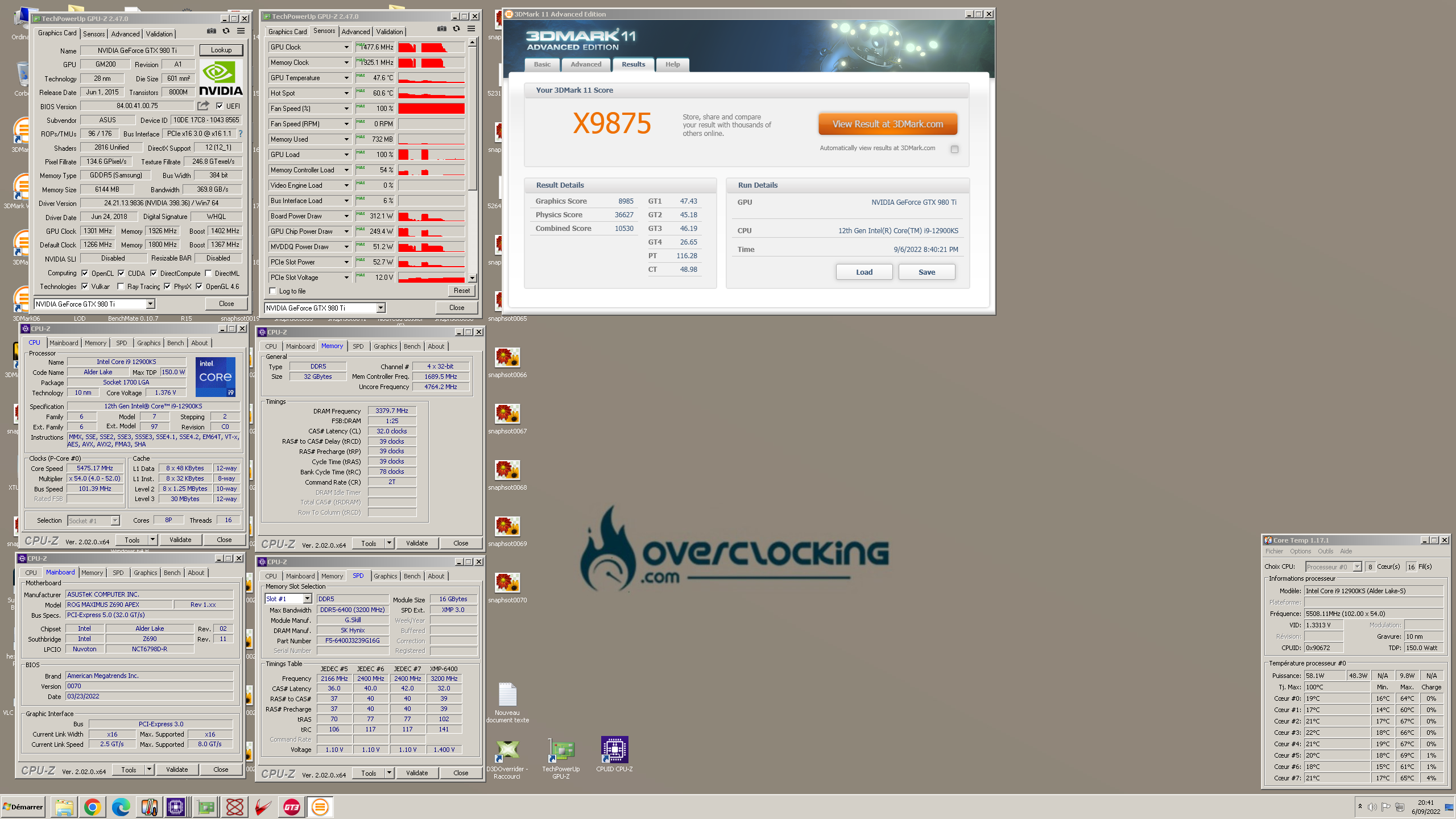Screen dimensions: 1456x819
Task: Check Automatically view results at 3DMark.com
Action: (954, 149)
